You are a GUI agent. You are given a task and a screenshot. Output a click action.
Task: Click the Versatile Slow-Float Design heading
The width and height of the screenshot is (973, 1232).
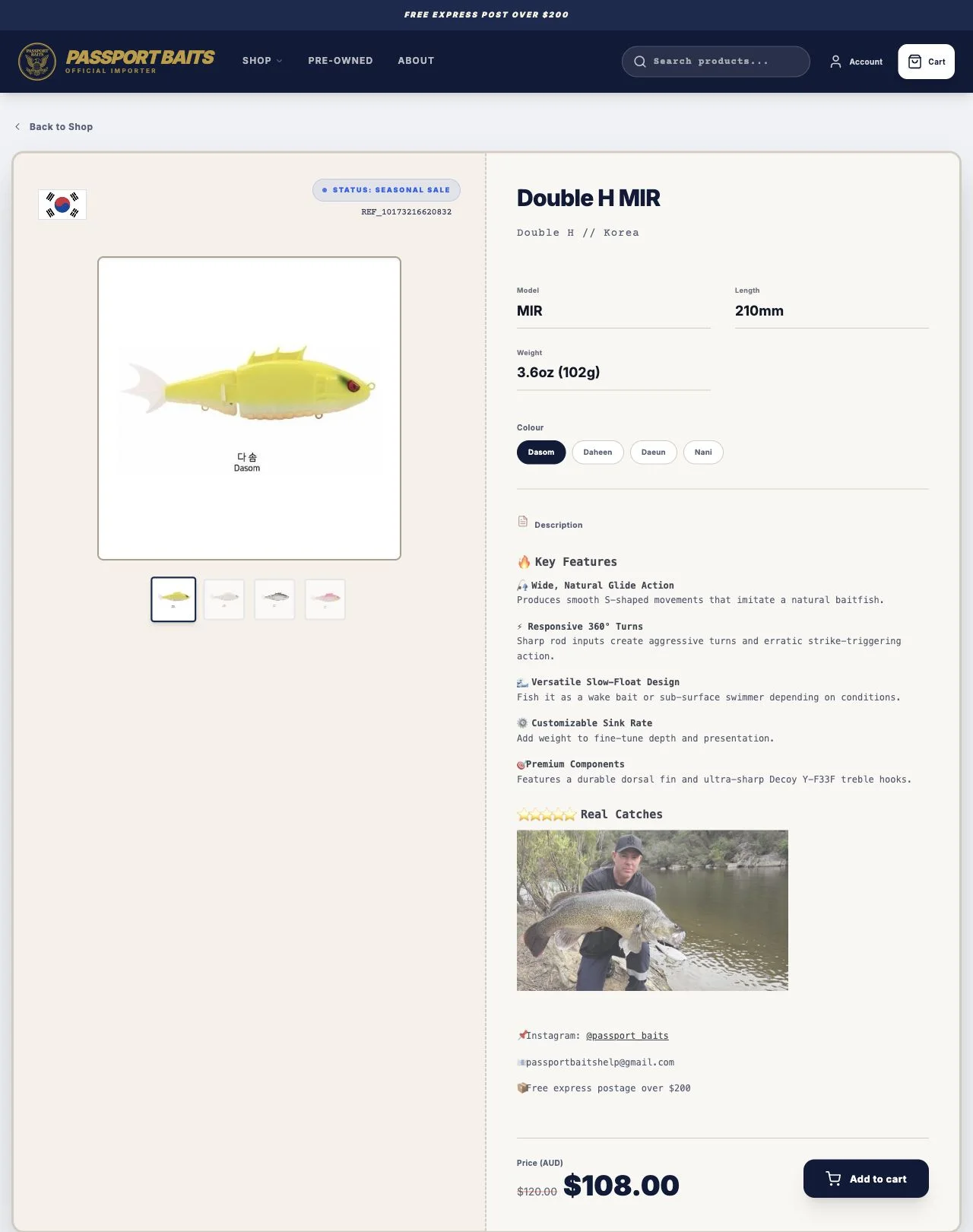(605, 682)
